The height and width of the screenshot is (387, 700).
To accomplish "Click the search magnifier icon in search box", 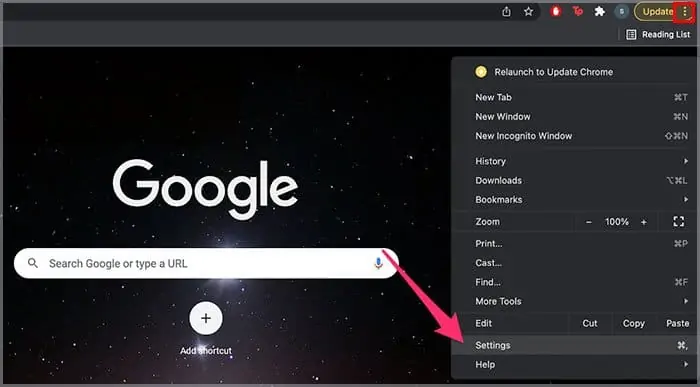I will pyautogui.click(x=33, y=263).
